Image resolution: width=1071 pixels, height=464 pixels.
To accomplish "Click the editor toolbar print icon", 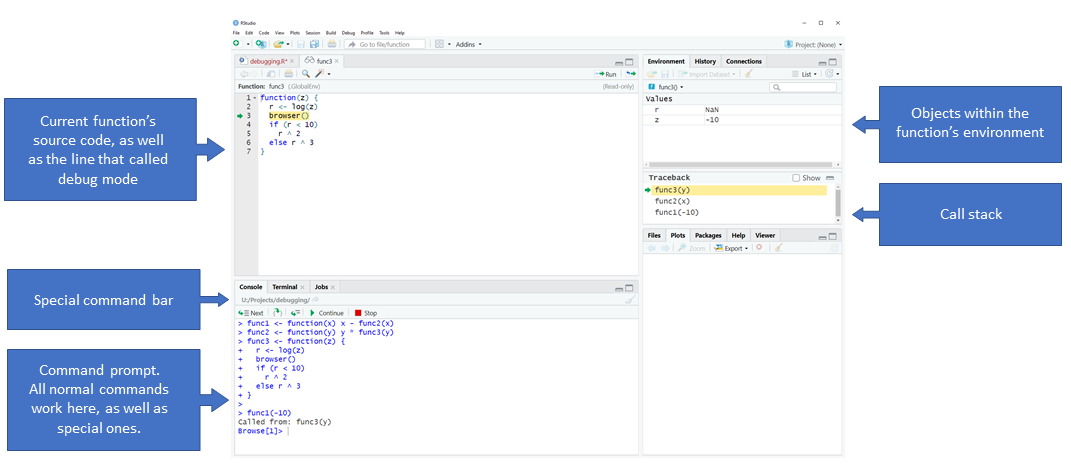I will pyautogui.click(x=288, y=74).
